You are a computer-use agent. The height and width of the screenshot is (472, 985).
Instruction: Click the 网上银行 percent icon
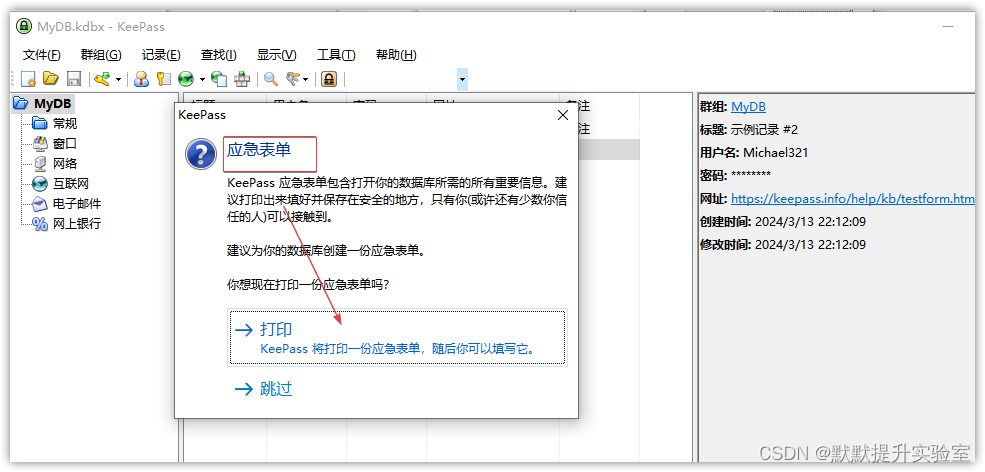(40, 224)
